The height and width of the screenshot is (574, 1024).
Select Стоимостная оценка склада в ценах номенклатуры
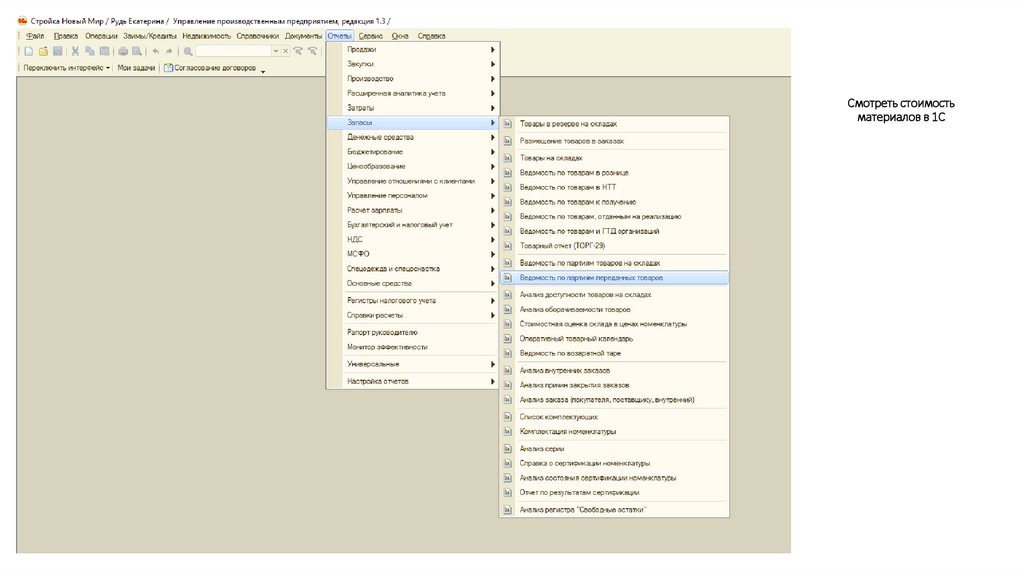602,324
